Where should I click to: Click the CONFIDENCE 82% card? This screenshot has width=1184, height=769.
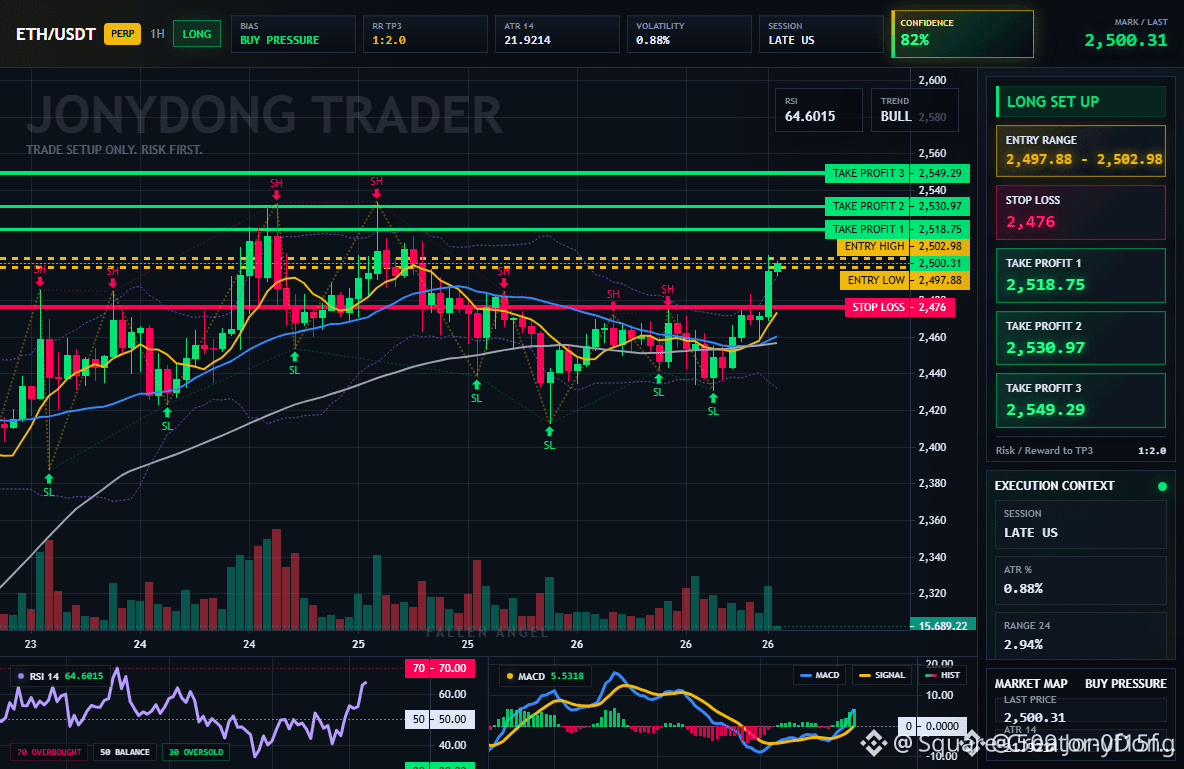click(x=962, y=34)
